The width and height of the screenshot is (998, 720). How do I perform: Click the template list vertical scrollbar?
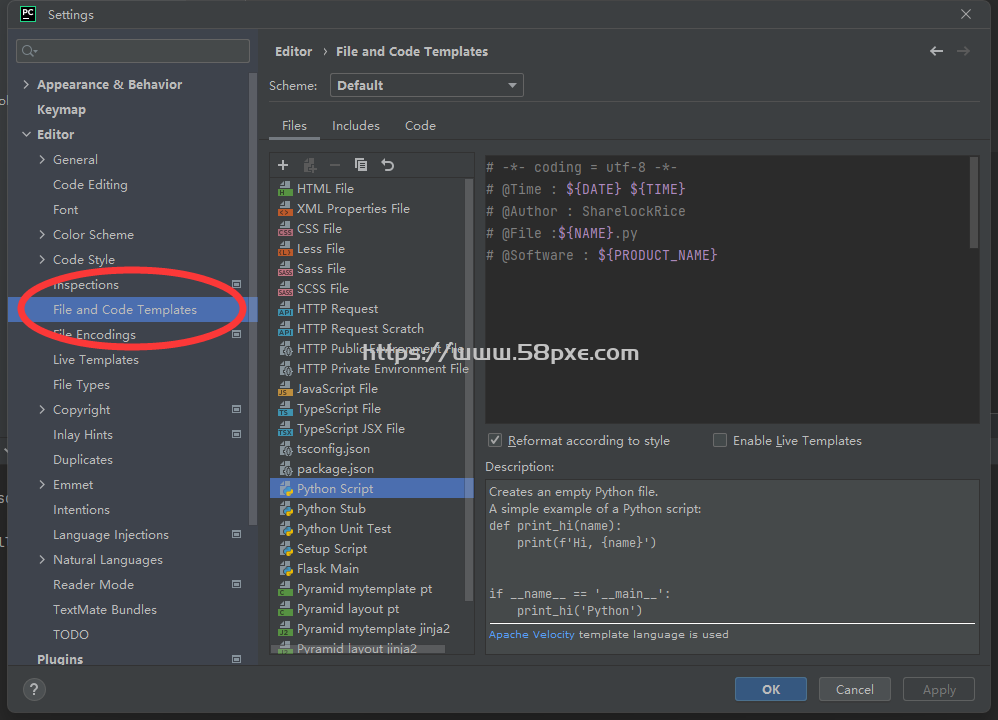pyautogui.click(x=469, y=388)
